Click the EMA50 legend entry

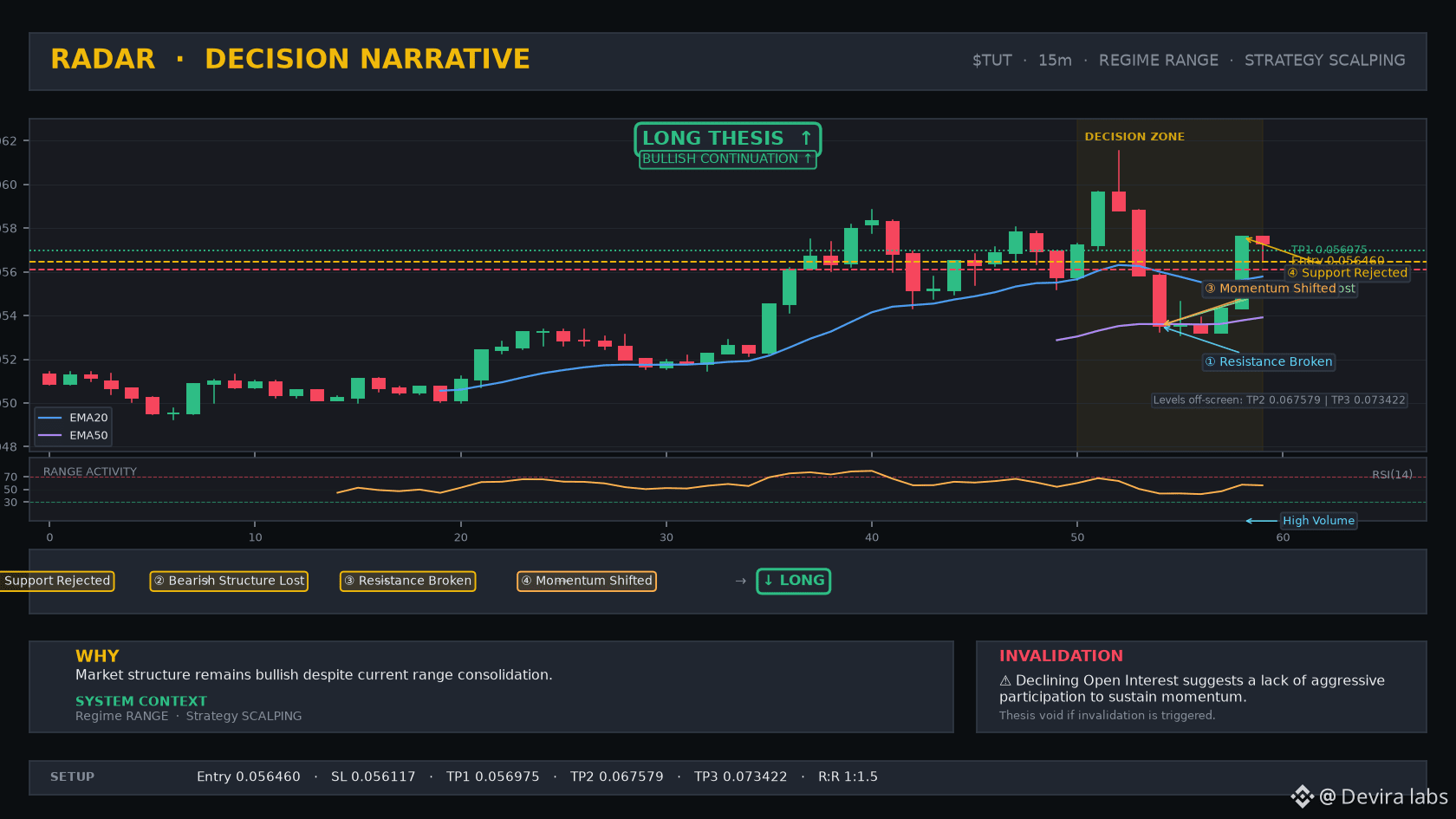pyautogui.click(x=73, y=436)
